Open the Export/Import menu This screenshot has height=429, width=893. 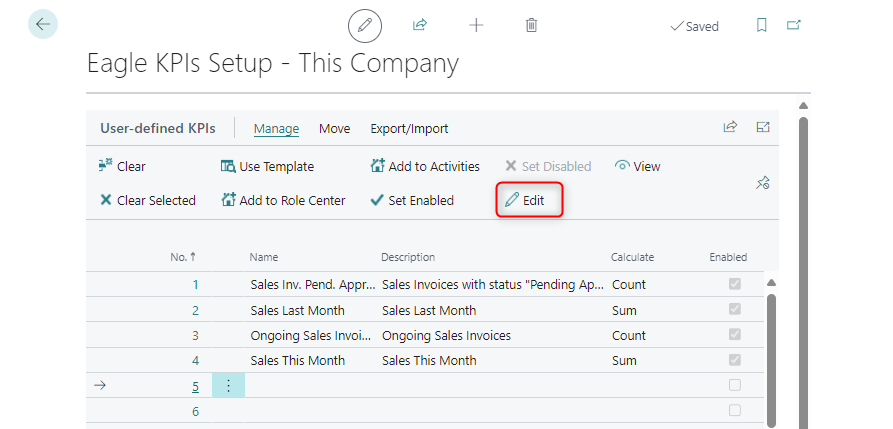click(x=409, y=128)
